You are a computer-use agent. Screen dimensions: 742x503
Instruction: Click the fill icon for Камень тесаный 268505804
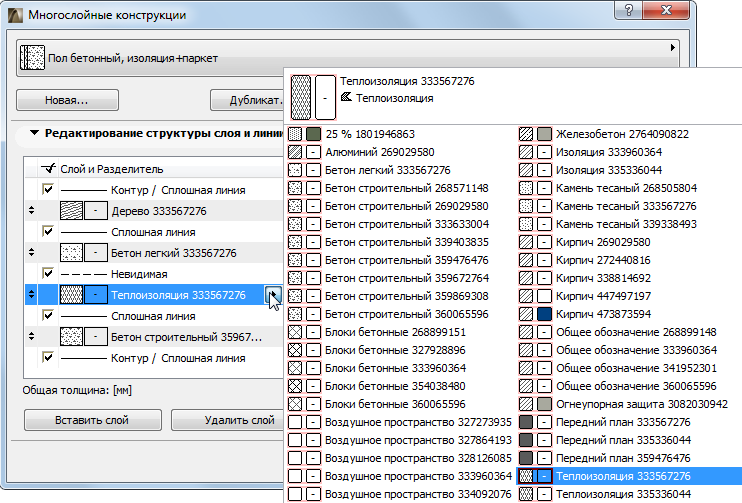pyautogui.click(x=526, y=188)
